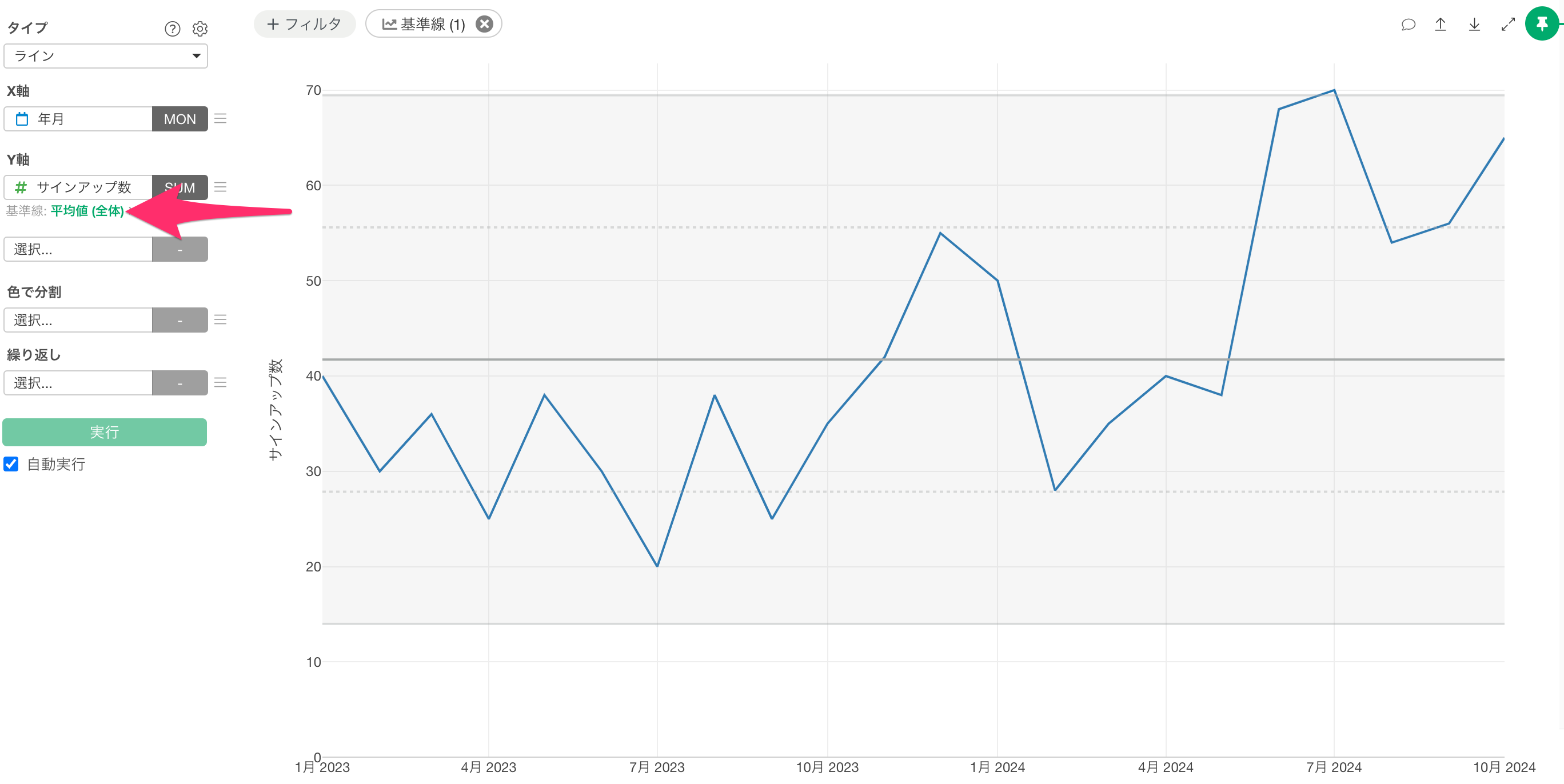Expand chart to full screen
Screen dimensions: 1564x784
1508,24
